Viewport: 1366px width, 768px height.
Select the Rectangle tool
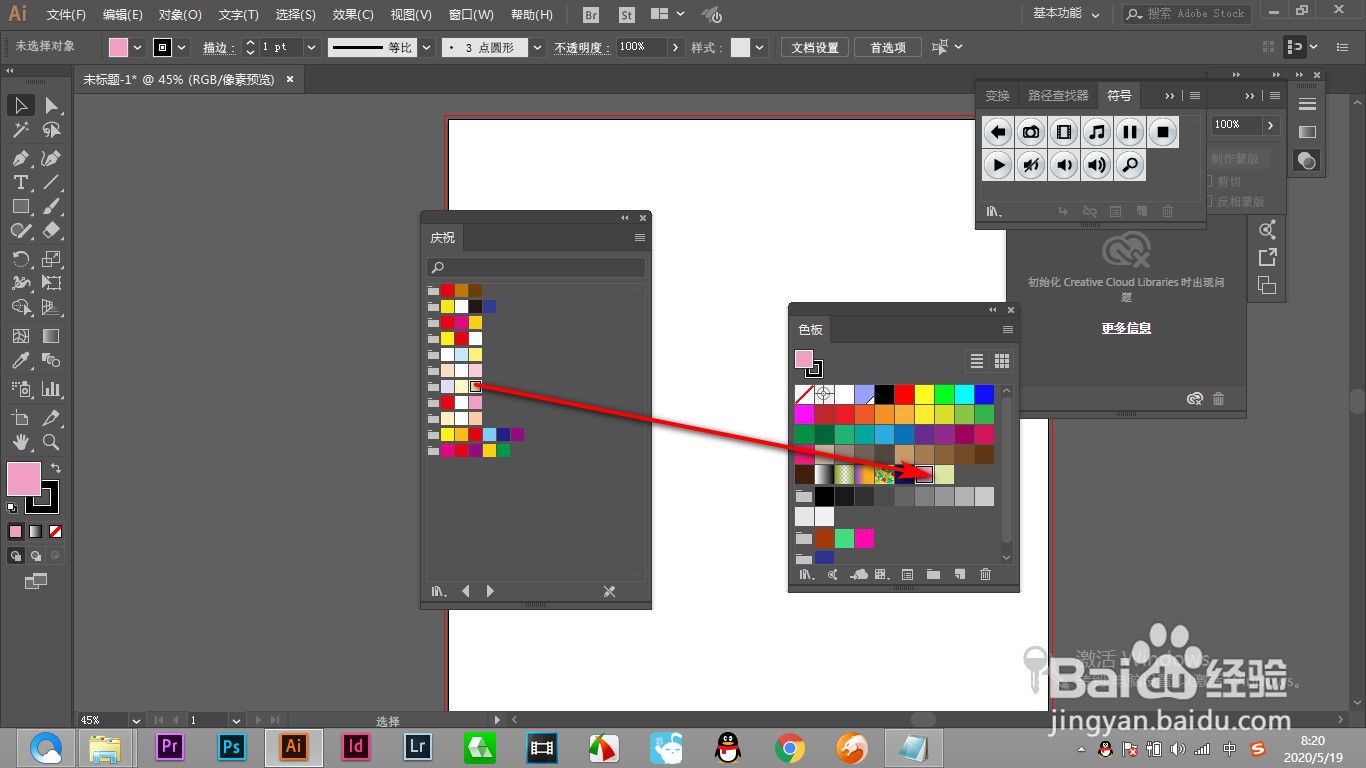tap(21, 207)
